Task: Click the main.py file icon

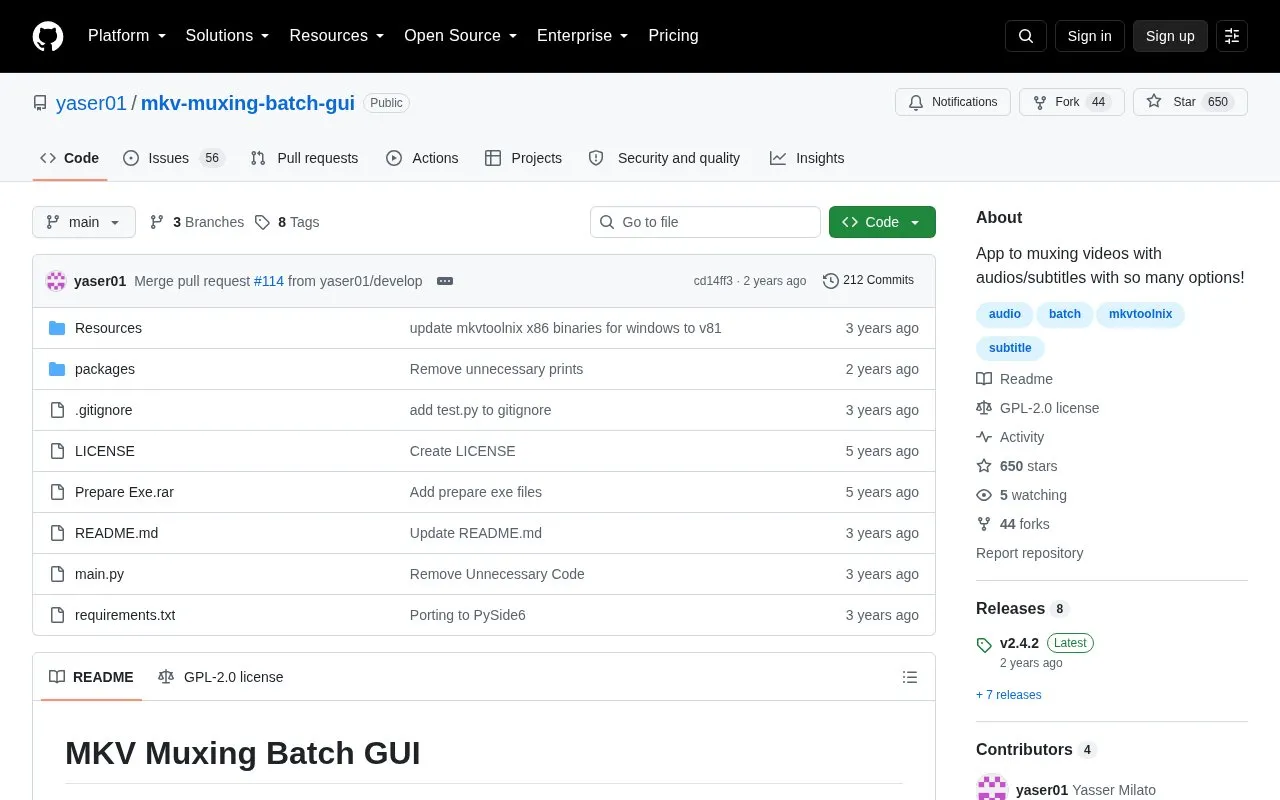Action: 57,574
